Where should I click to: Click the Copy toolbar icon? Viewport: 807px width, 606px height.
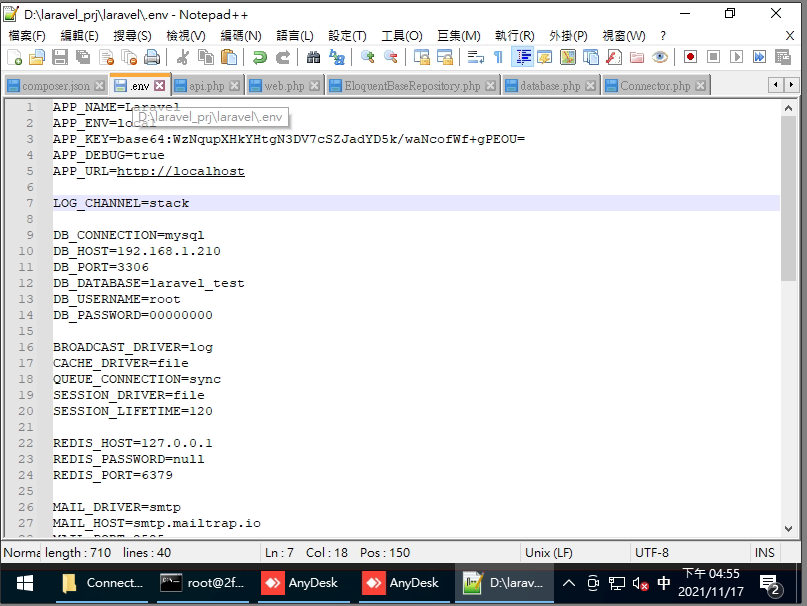(x=206, y=57)
